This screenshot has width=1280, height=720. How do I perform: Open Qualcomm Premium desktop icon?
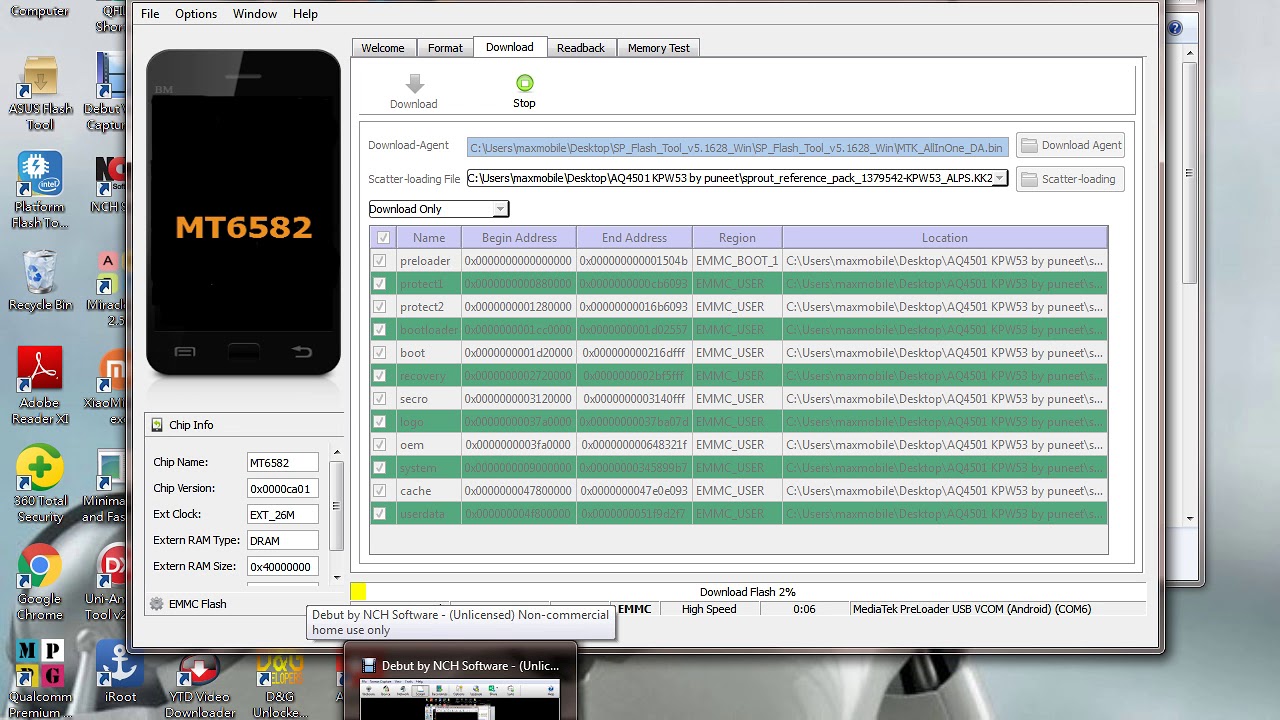[x=40, y=680]
